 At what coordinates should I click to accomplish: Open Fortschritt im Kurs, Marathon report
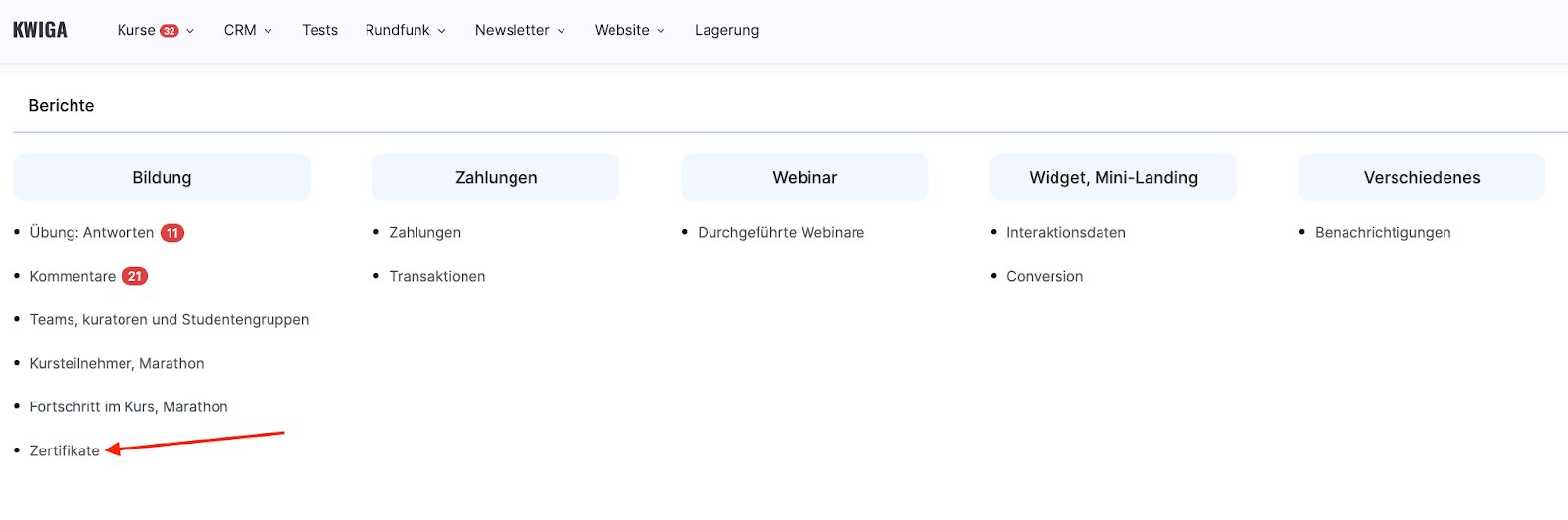click(128, 407)
